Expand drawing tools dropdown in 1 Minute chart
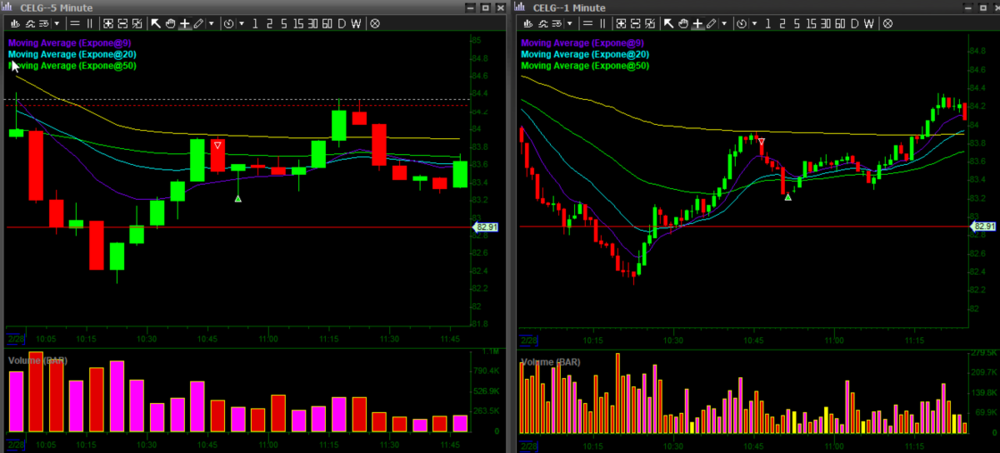 pyautogui.click(x=724, y=23)
